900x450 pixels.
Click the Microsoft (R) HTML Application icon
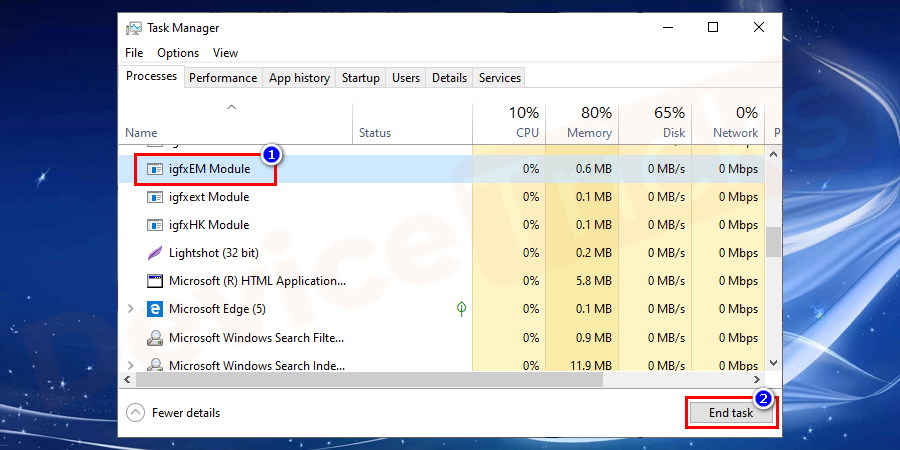tap(155, 281)
